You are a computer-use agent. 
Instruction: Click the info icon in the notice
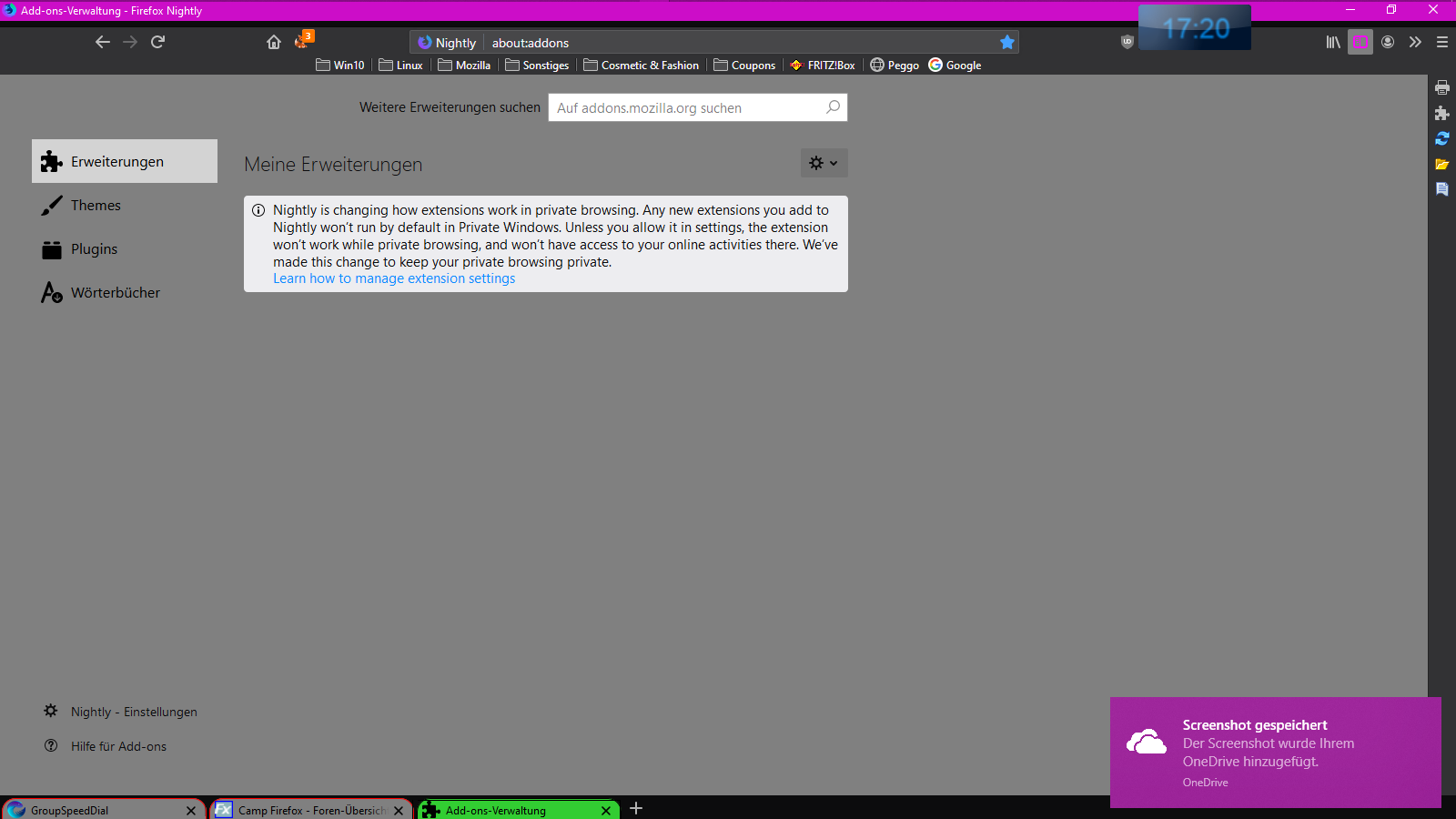click(x=258, y=210)
